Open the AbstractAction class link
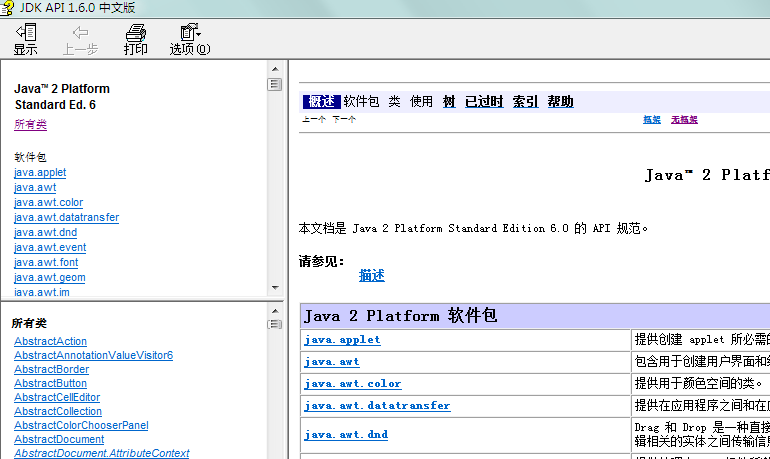770x459 pixels. [x=50, y=341]
